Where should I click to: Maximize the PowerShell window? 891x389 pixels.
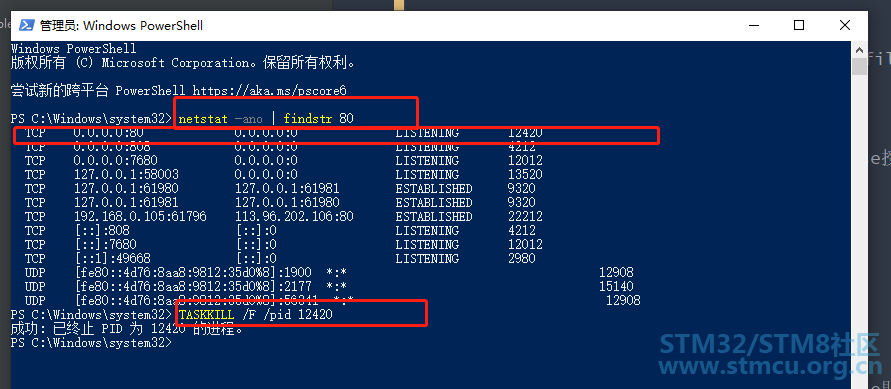799,26
